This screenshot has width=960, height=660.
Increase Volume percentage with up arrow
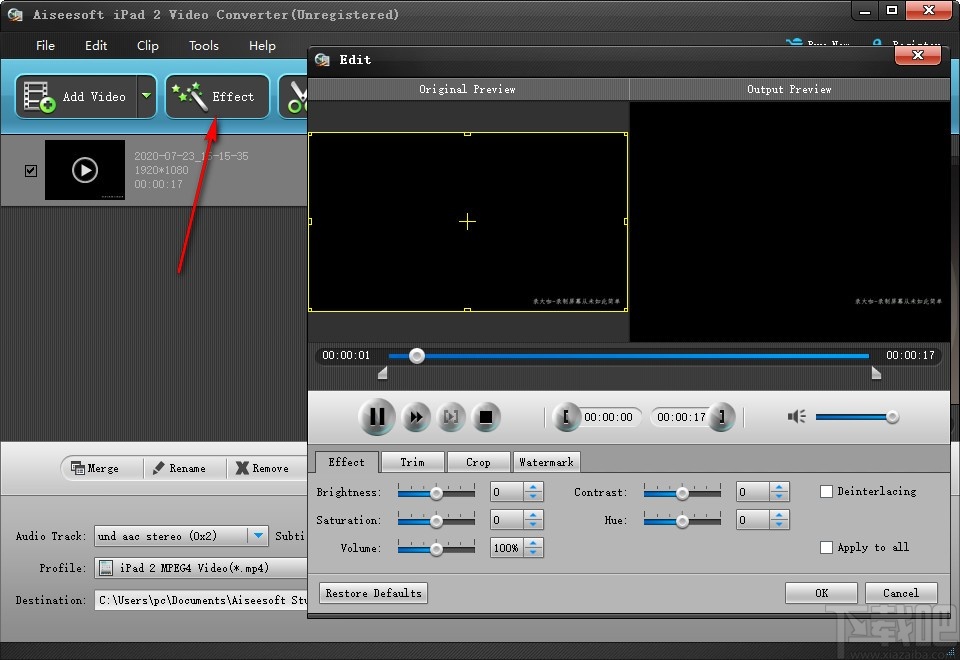533,544
